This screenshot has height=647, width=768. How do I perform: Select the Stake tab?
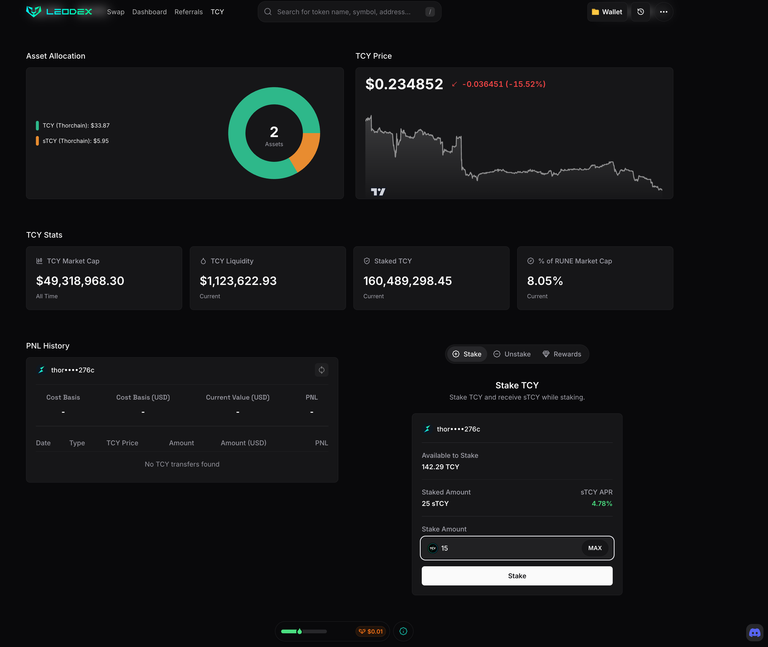coord(466,354)
